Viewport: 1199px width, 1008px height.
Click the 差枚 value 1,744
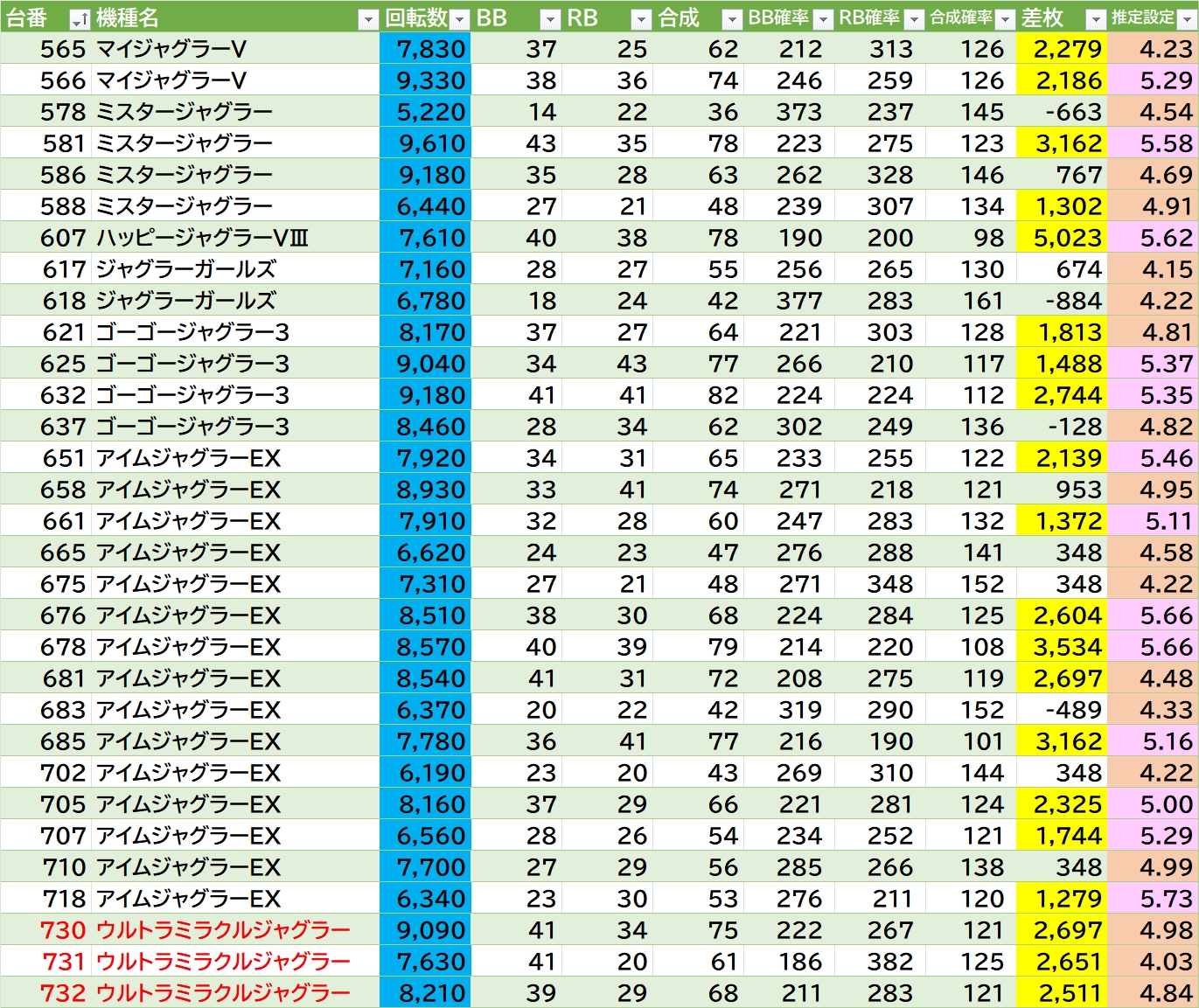tap(1062, 836)
